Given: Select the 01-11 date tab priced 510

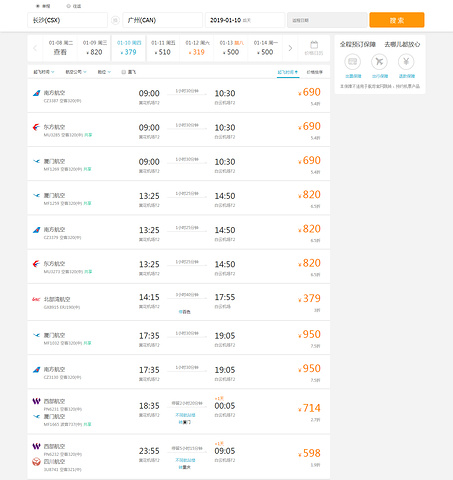Looking at the screenshot, I should [163, 48].
